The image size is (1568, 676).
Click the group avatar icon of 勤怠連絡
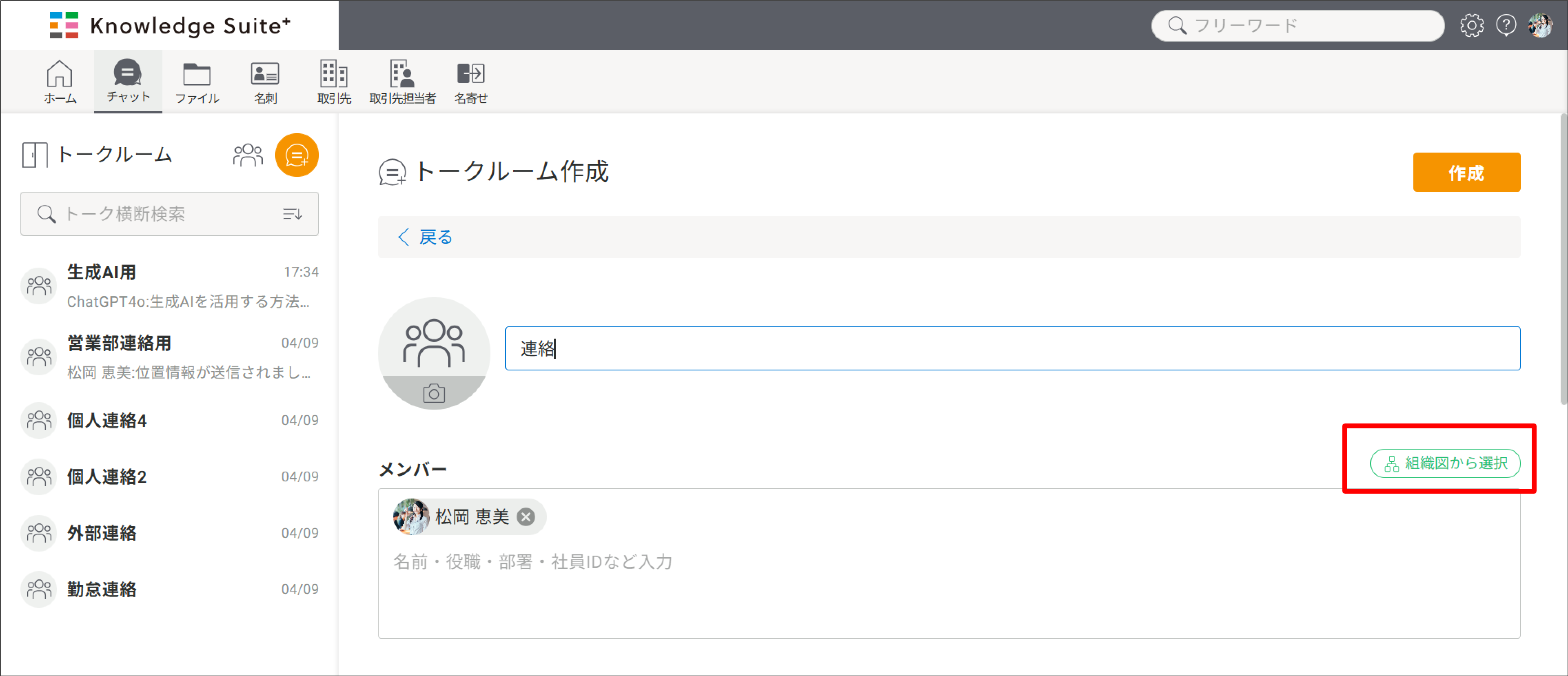pyautogui.click(x=39, y=589)
